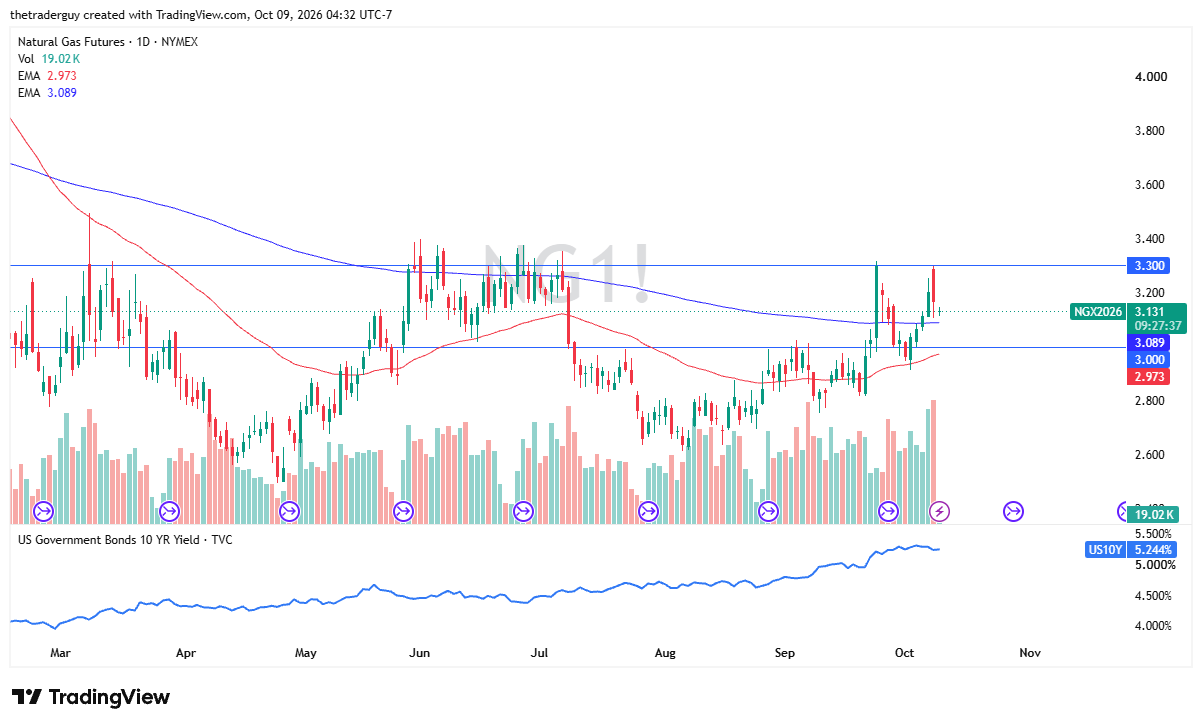The image size is (1202, 727).
Task: Click the Jun label on the time axis
Action: click(420, 653)
